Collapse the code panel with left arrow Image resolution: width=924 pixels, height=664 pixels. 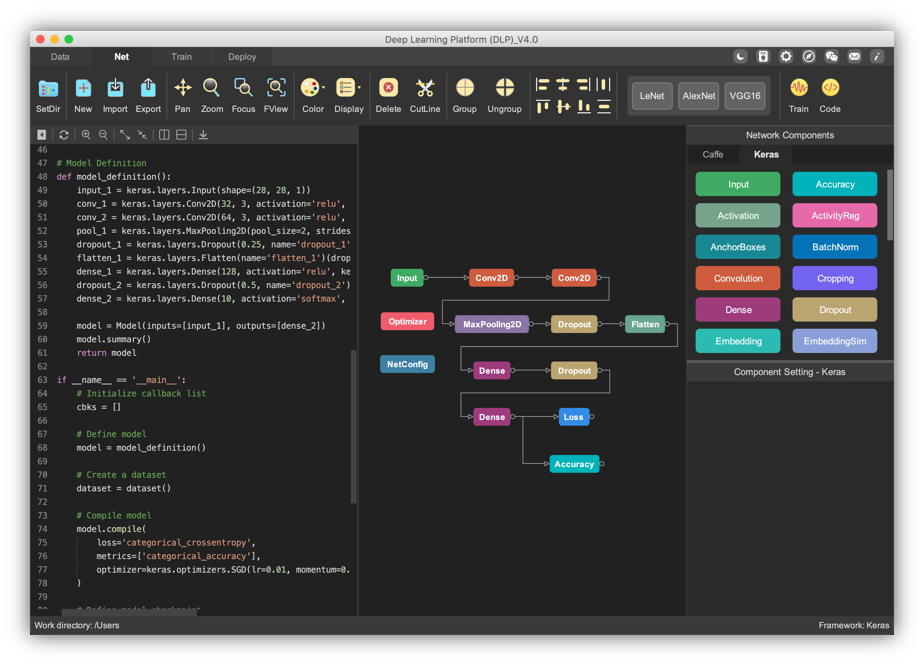42,135
